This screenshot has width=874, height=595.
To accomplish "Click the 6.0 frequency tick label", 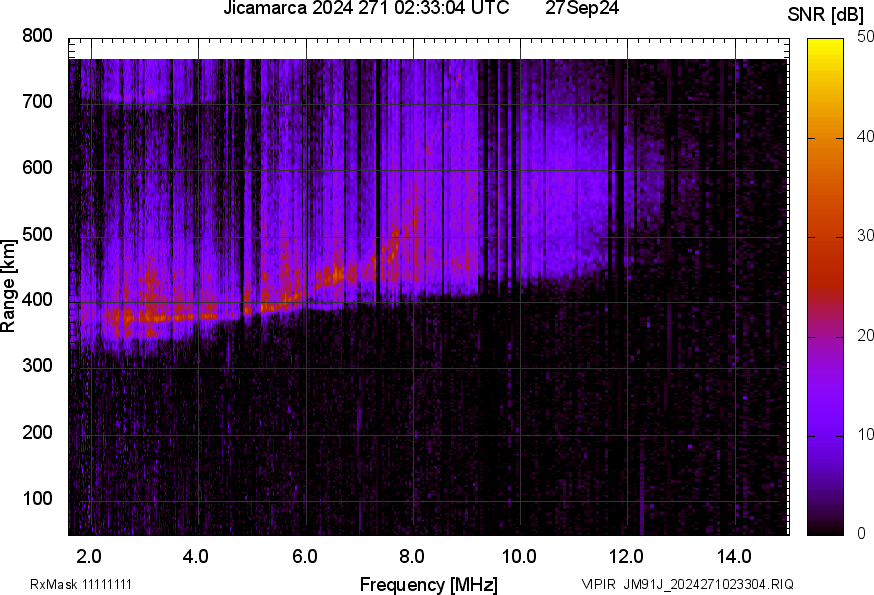I will tap(304, 557).
